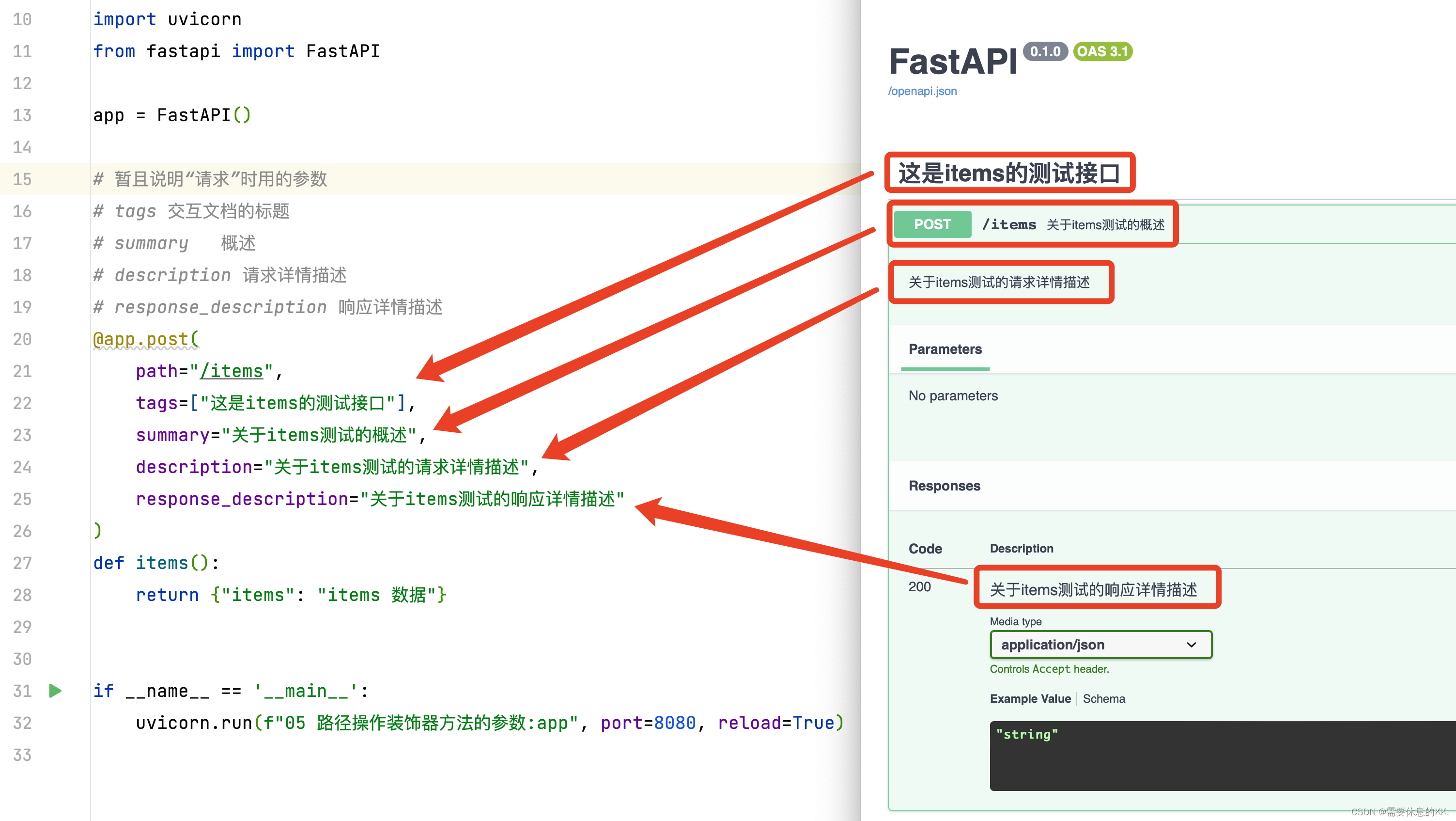Click the 'No parameters' text
This screenshot has width=1456, height=821.
(953, 396)
